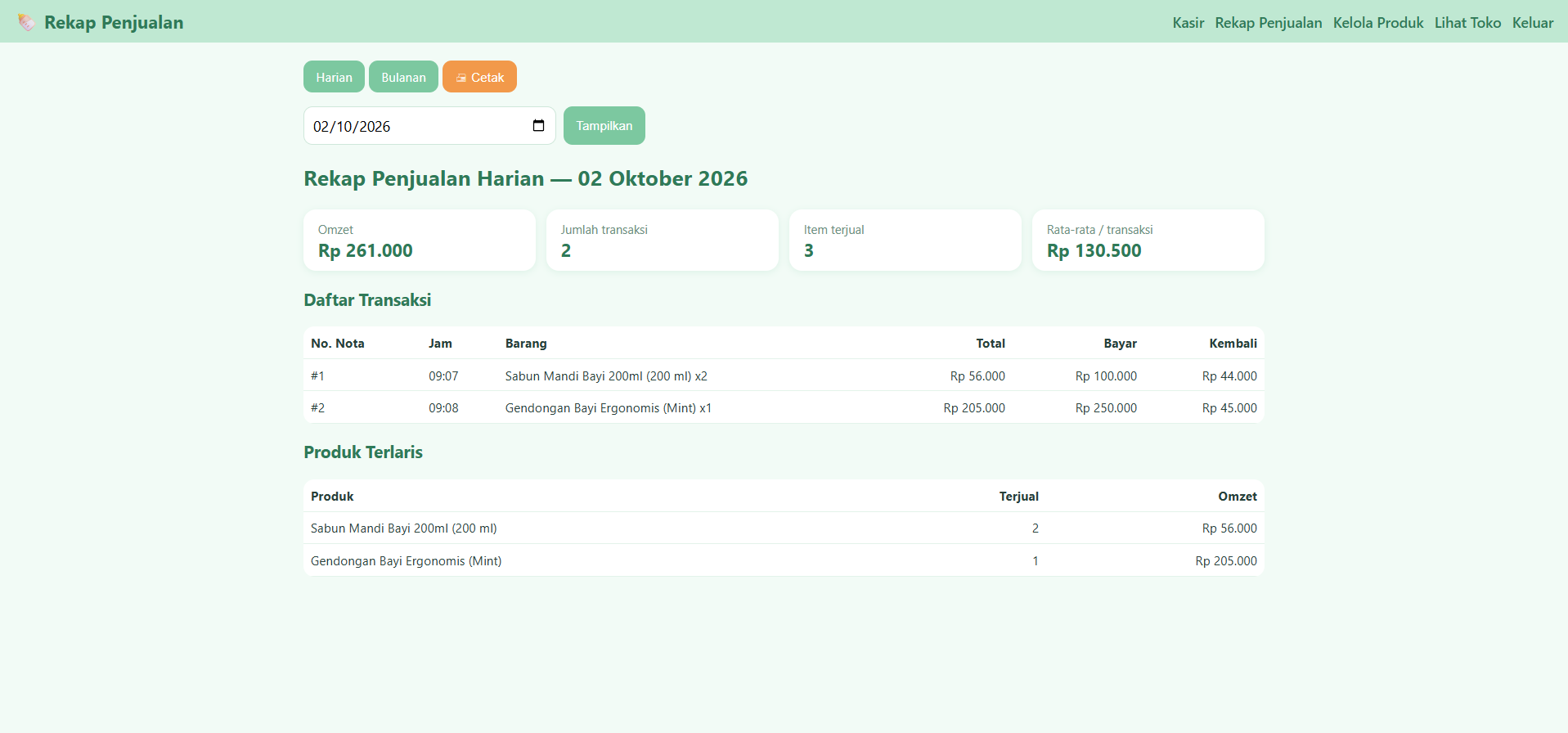Click the time 09:08 cell

pos(443,408)
